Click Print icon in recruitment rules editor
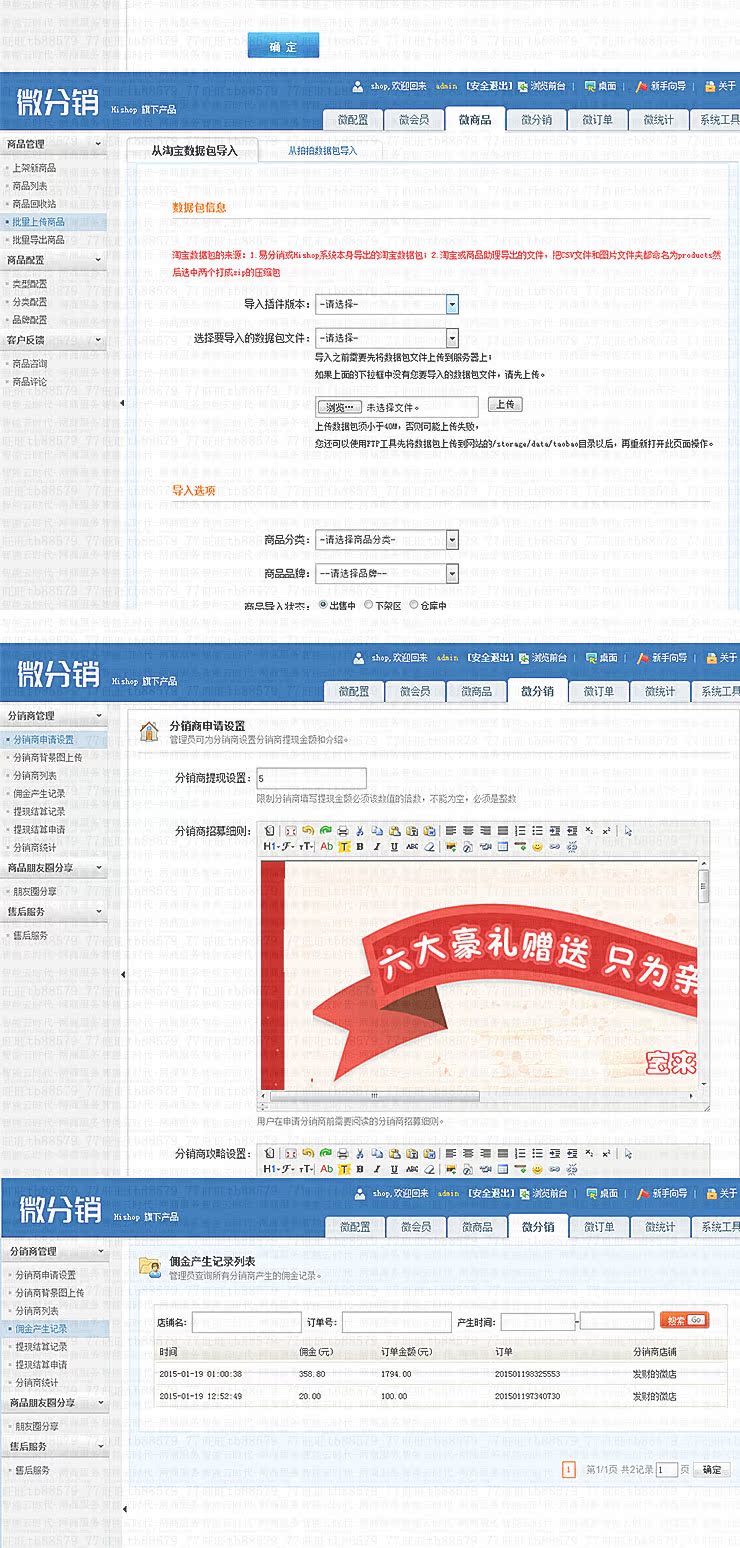This screenshot has width=740, height=1548. pyautogui.click(x=343, y=831)
